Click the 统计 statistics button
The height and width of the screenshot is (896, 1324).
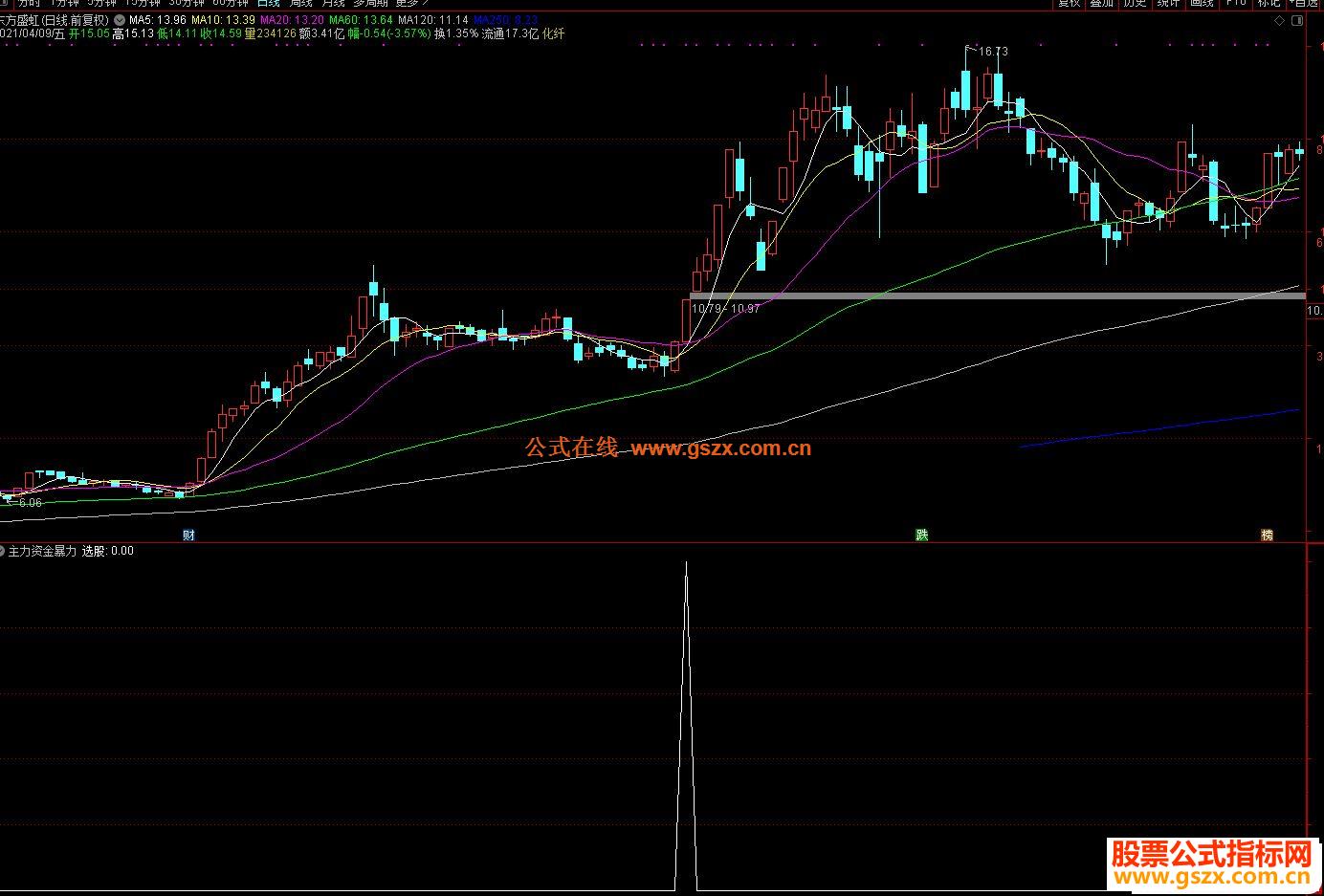tap(1168, 4)
